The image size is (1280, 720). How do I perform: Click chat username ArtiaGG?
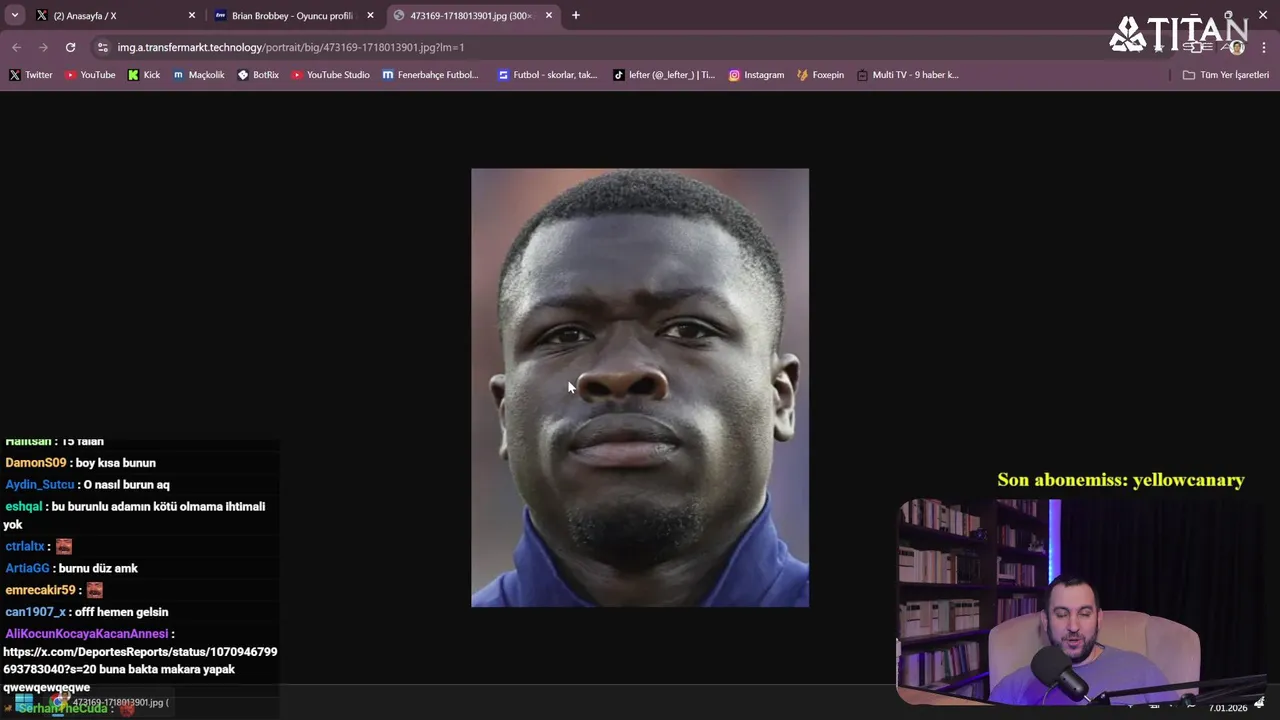27,569
